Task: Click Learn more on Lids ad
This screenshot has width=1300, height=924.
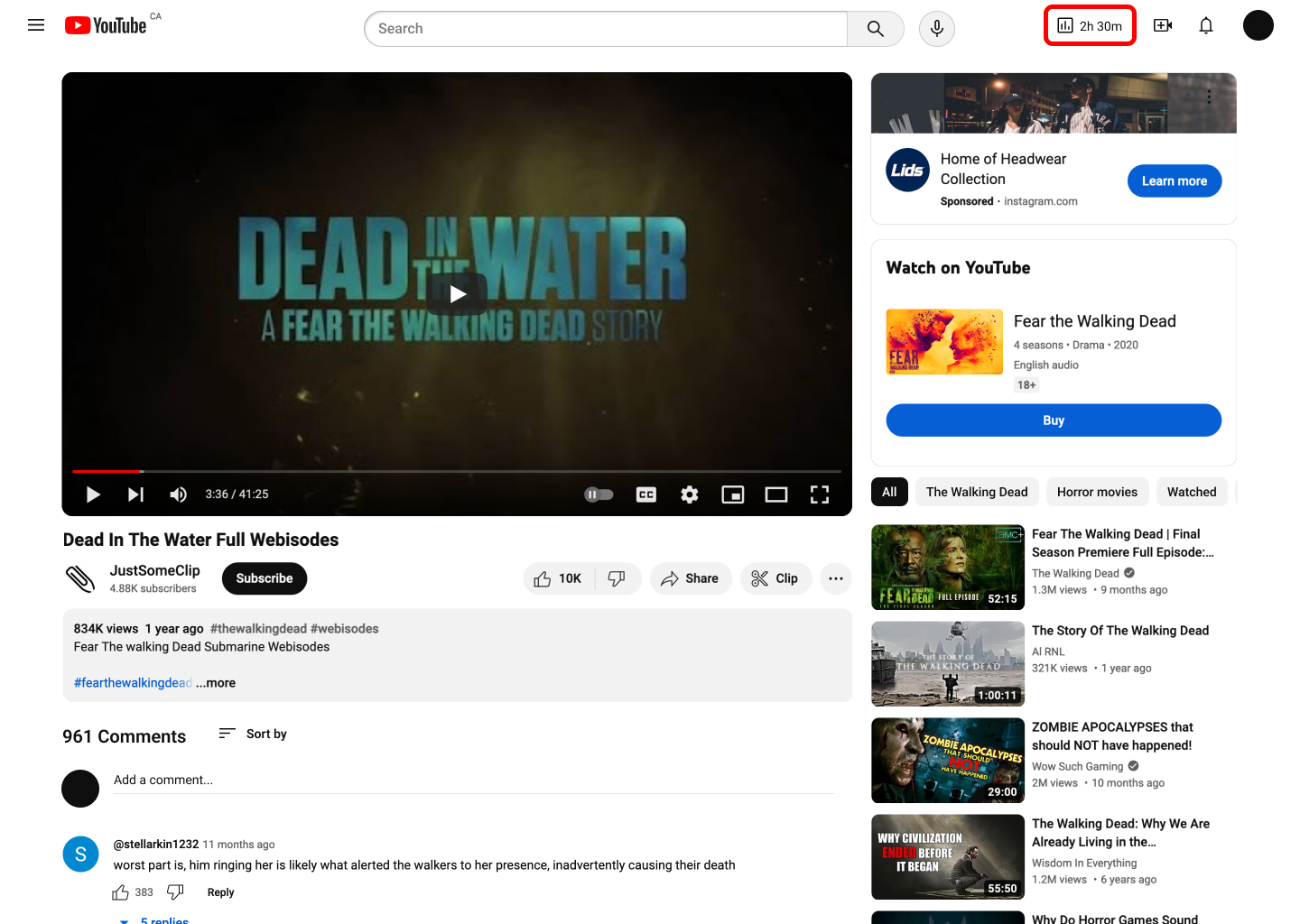Action: click(x=1175, y=181)
